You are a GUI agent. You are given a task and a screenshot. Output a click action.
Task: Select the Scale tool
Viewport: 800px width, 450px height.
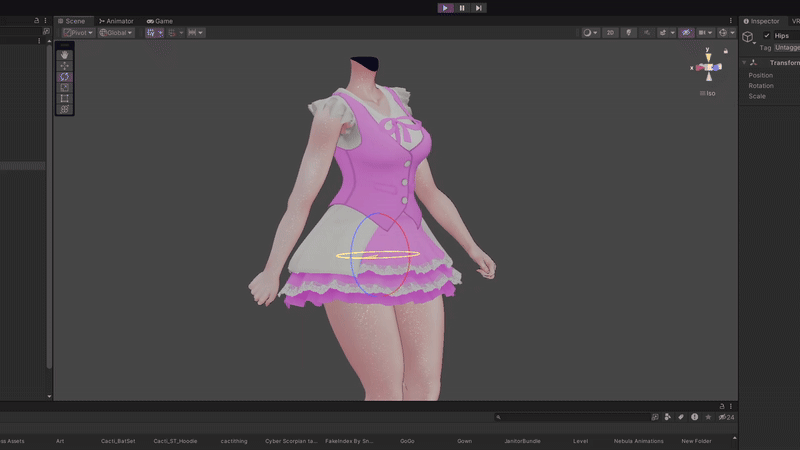click(65, 88)
